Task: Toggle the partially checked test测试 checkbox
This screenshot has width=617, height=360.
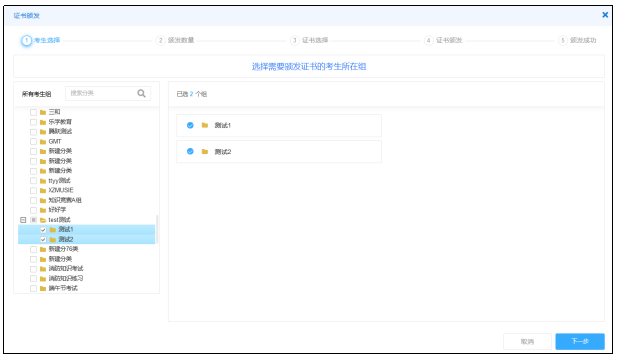Action: tap(33, 220)
